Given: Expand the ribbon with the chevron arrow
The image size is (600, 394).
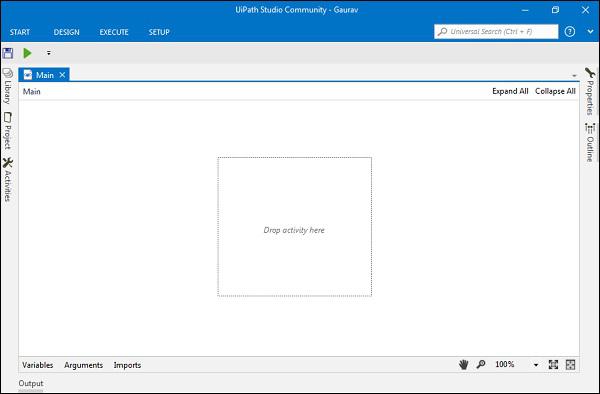Looking at the screenshot, I should tap(590, 32).
